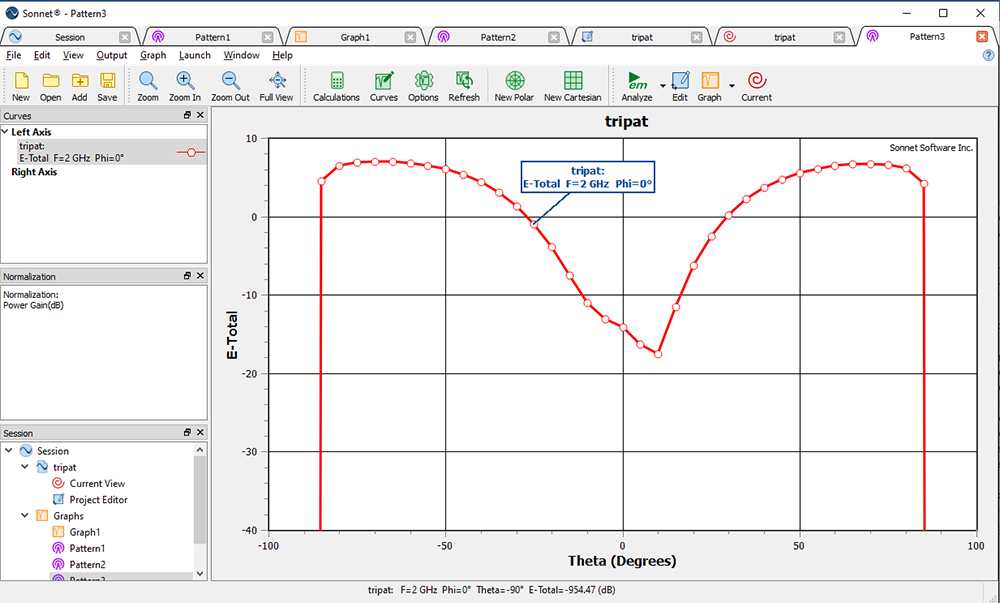Image resolution: width=1000 pixels, height=603 pixels.
Task: Reset plot with Full View icon
Action: pos(276,86)
